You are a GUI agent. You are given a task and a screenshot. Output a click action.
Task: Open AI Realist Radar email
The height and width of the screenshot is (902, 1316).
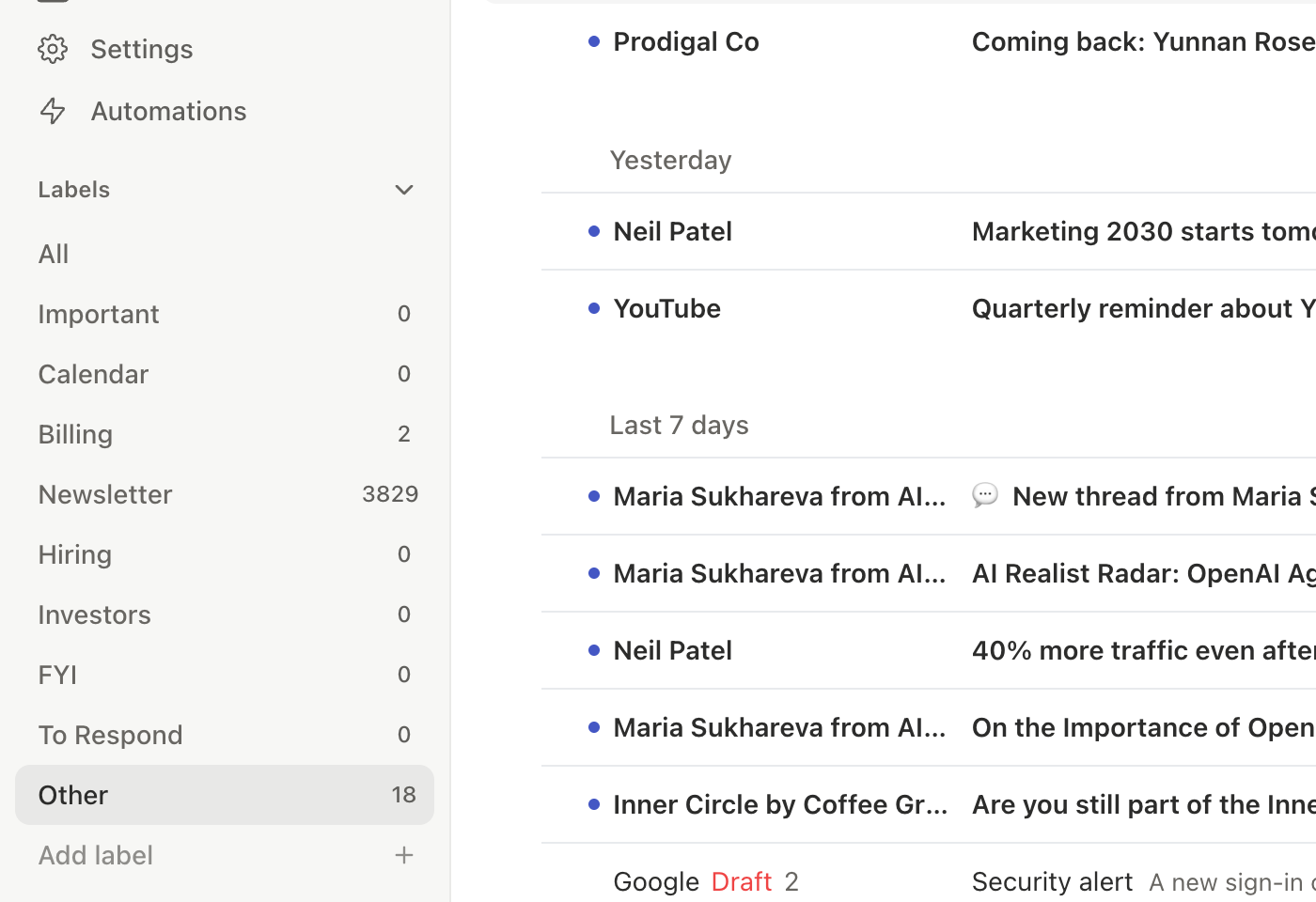929,573
